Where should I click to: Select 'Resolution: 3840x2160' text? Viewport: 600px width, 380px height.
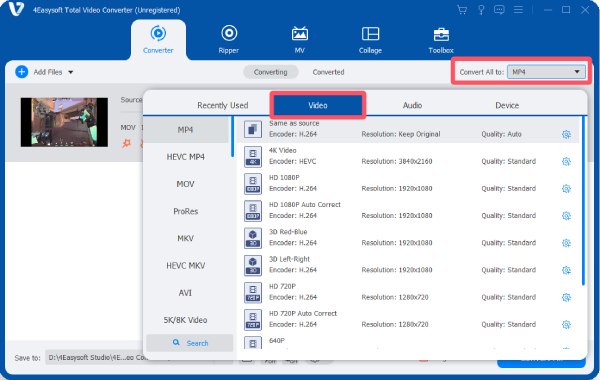(x=397, y=161)
